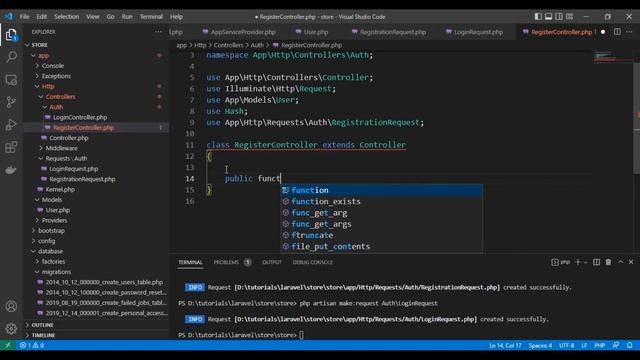Click feedback icon in status bar
640x360 pixels.
(616, 345)
